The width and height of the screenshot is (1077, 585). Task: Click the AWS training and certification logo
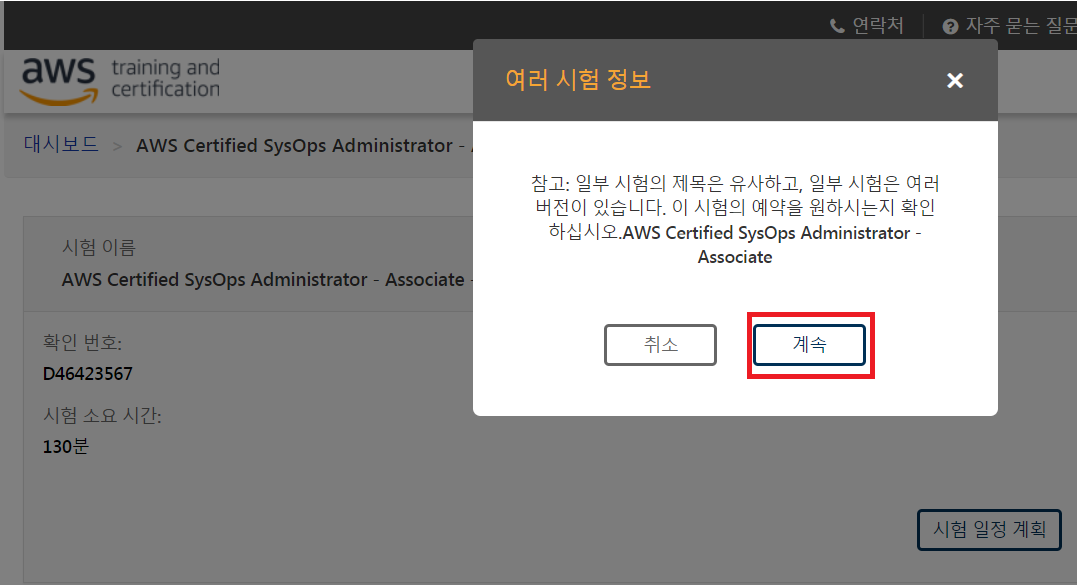pyautogui.click(x=121, y=80)
